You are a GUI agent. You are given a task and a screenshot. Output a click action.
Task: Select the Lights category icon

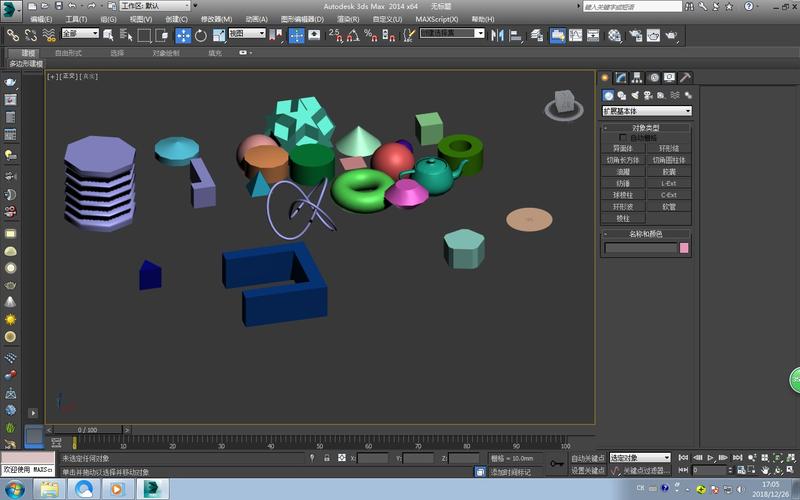pos(635,95)
